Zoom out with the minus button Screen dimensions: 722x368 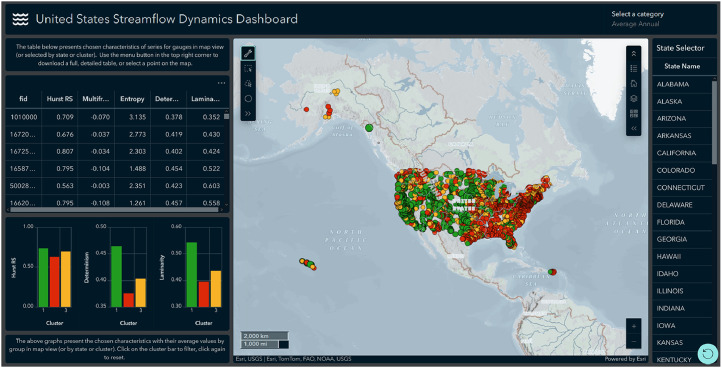coord(634,341)
